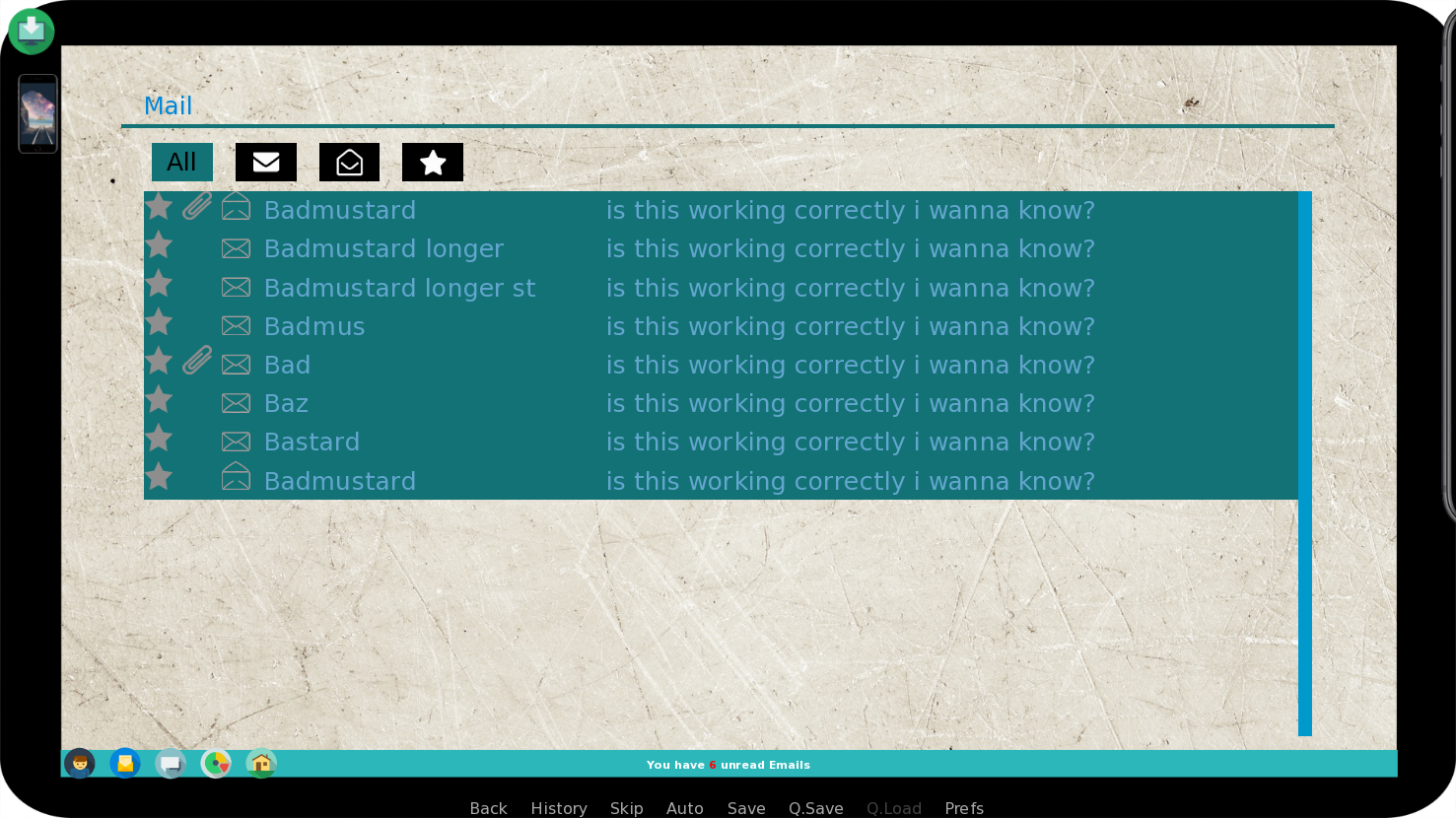Screen dimensions: 1456x818
Task: Star the Badmustard email that has an attachment
Action: 159,206
